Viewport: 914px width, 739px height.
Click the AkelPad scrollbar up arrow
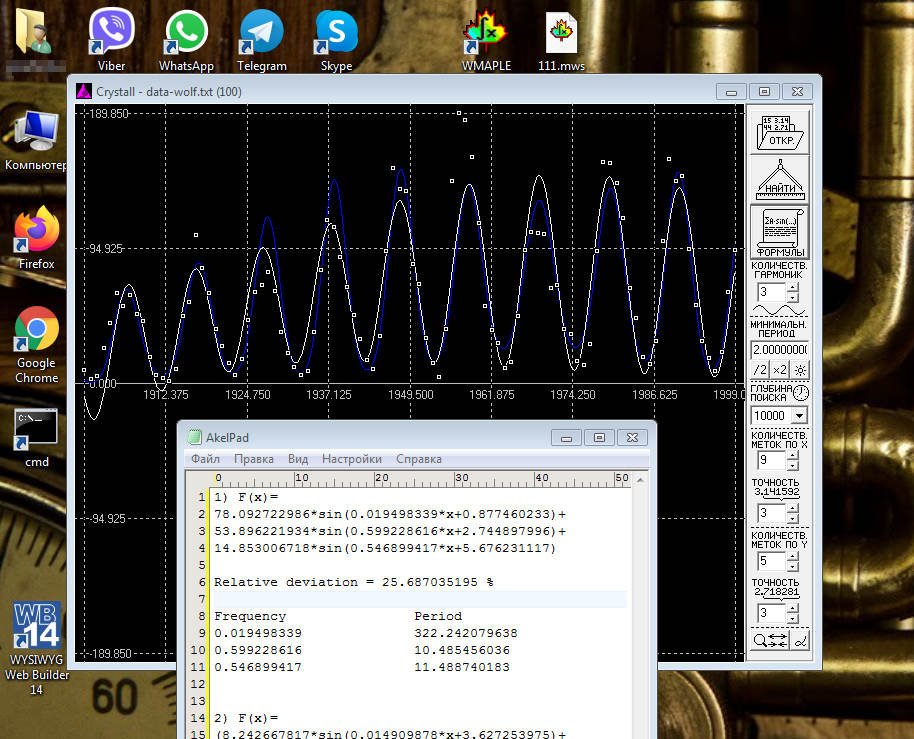coord(640,480)
